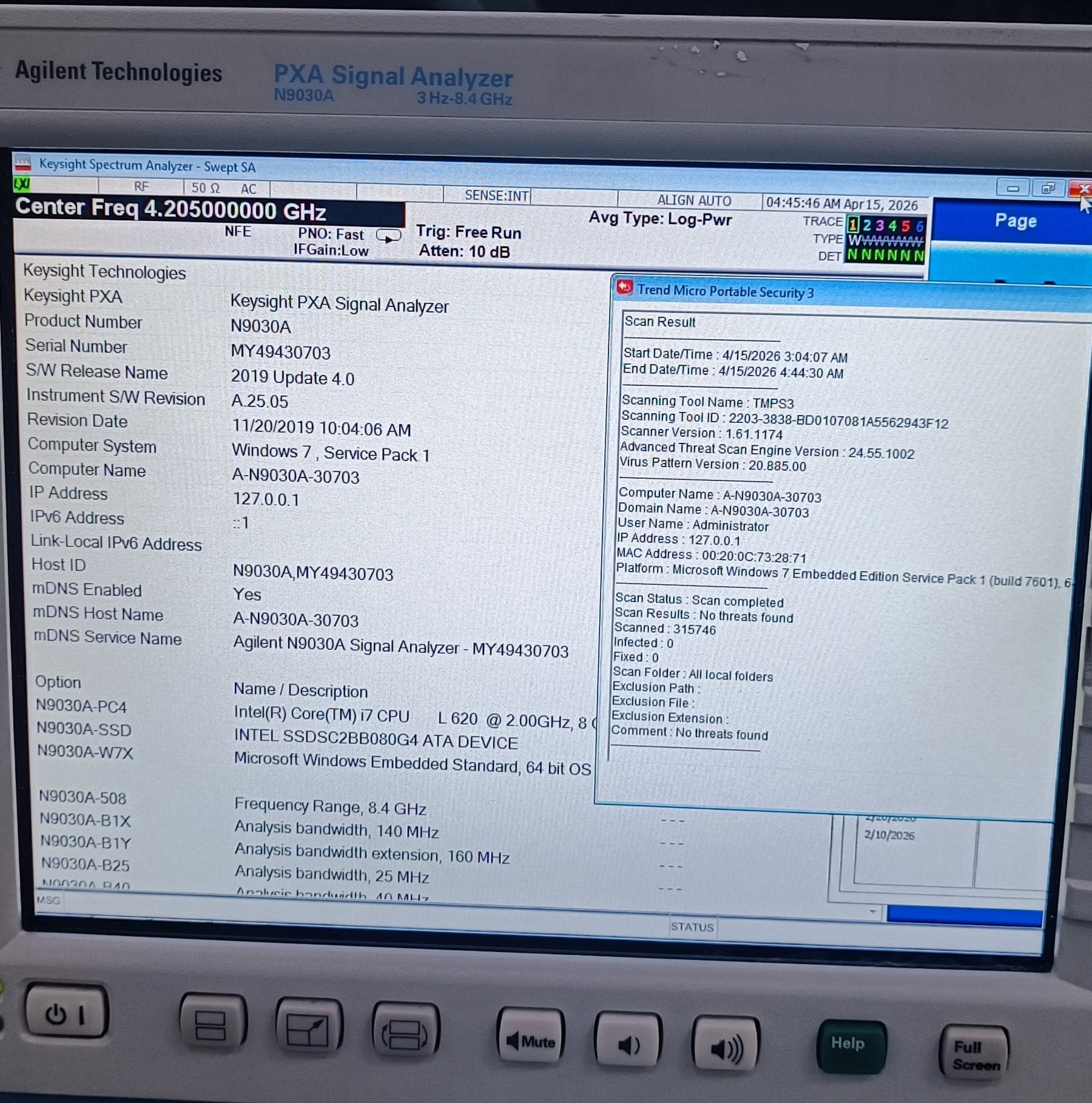Click Scanner Version : 1.61.1174 line
The width and height of the screenshot is (1092, 1103).
pyautogui.click(x=701, y=433)
